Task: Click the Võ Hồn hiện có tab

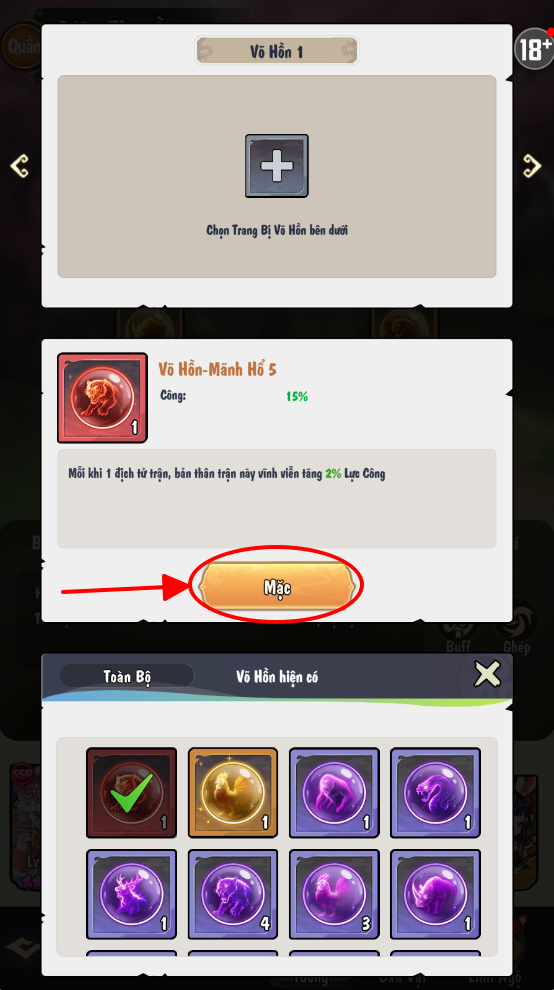Action: 277,677
